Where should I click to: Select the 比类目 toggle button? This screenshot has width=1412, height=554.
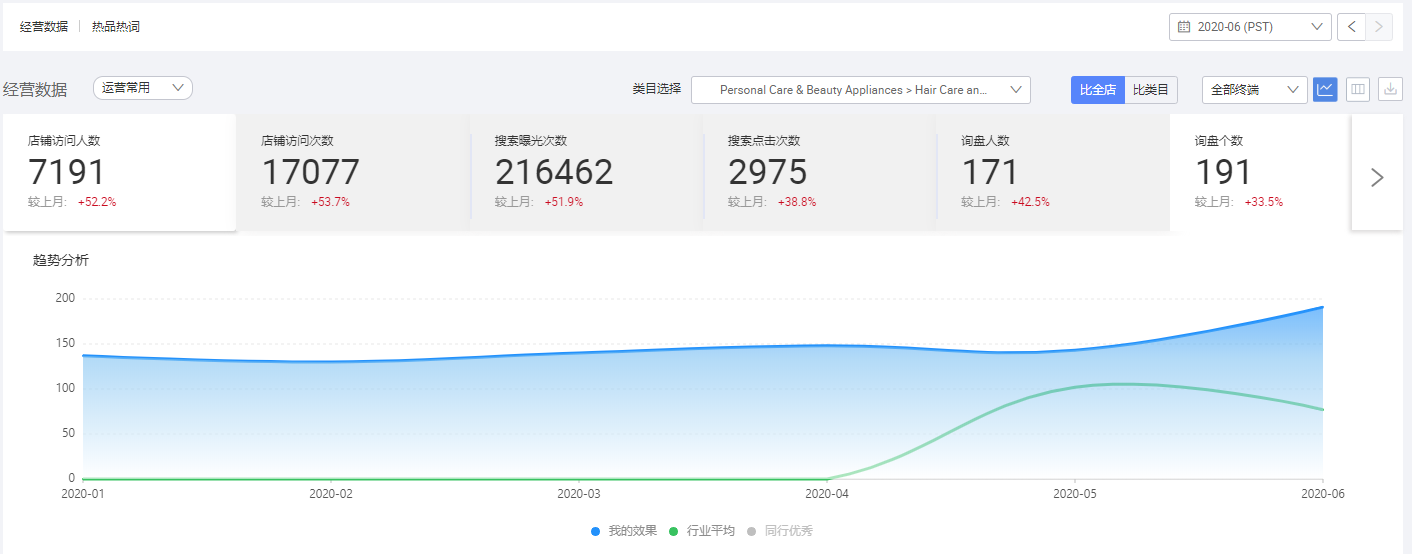pyautogui.click(x=1151, y=90)
